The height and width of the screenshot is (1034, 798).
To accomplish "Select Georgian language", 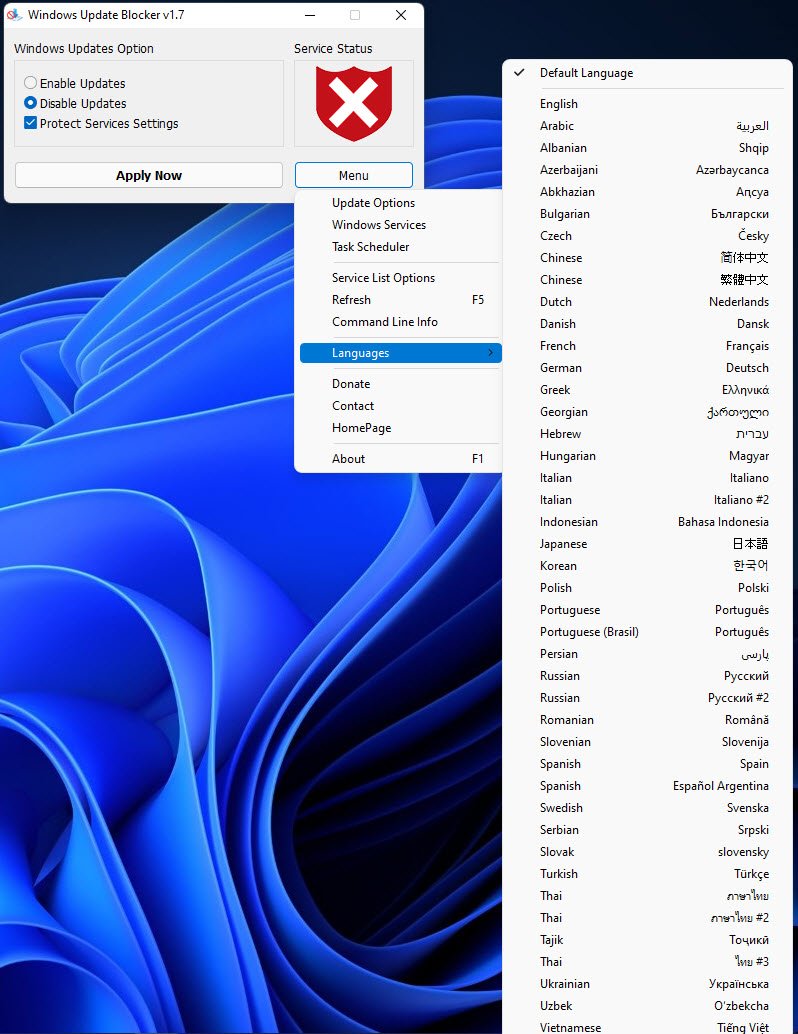I will [x=647, y=411].
